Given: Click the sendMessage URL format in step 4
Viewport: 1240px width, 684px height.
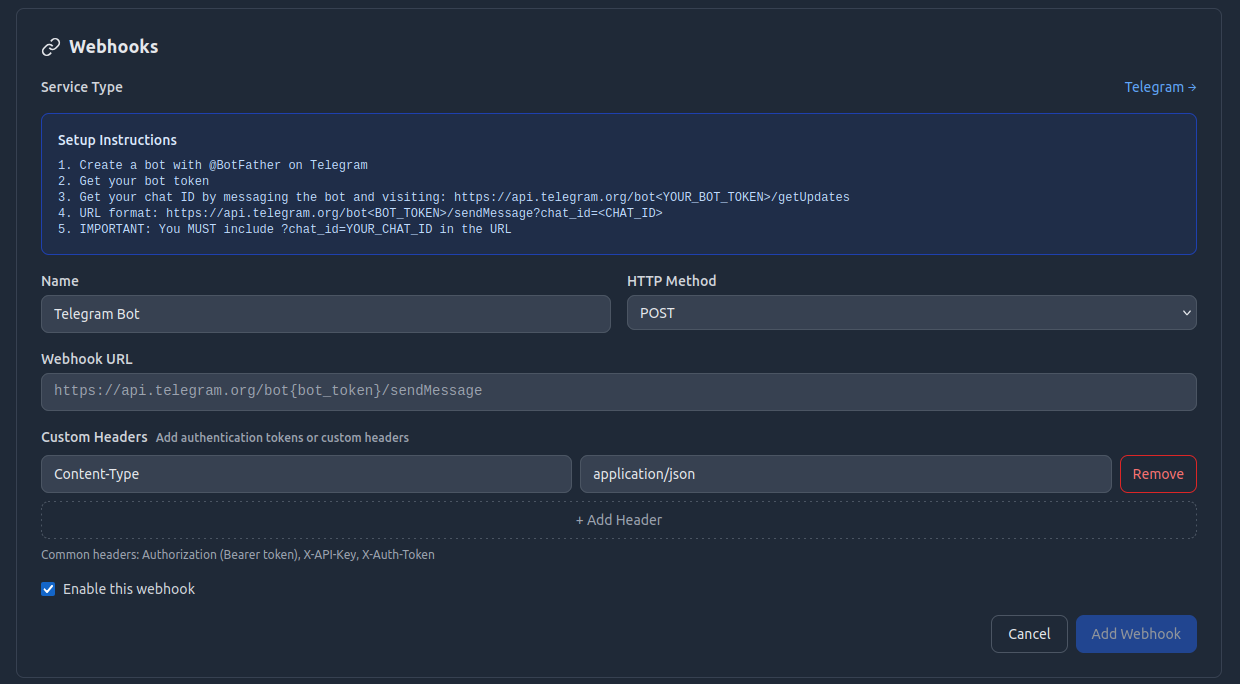Looking at the screenshot, I should (414, 214).
